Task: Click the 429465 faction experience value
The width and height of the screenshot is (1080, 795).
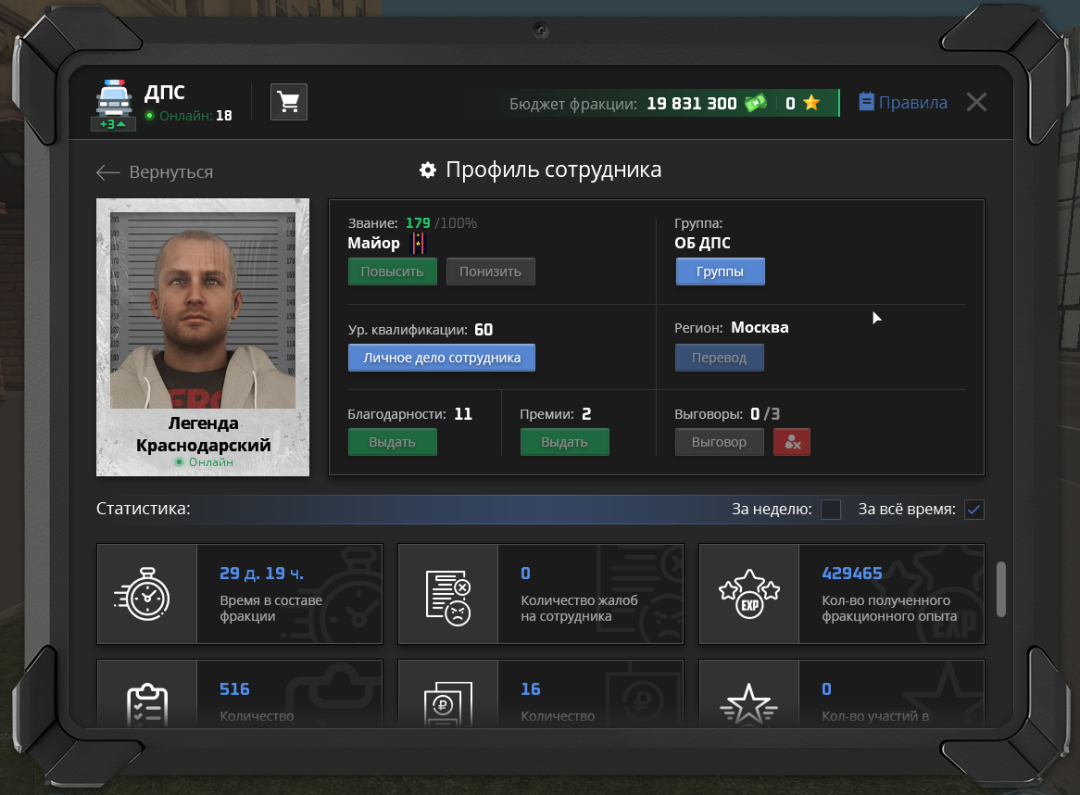Action: (852, 573)
